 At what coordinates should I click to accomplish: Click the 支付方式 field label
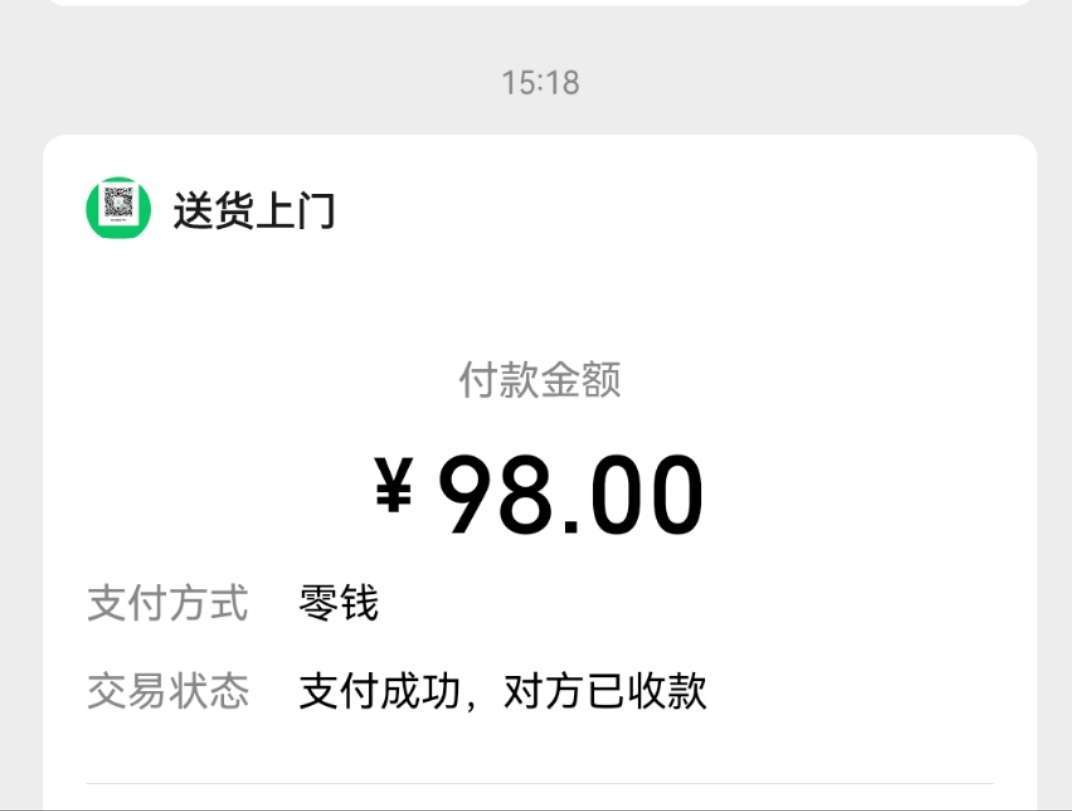click(167, 604)
